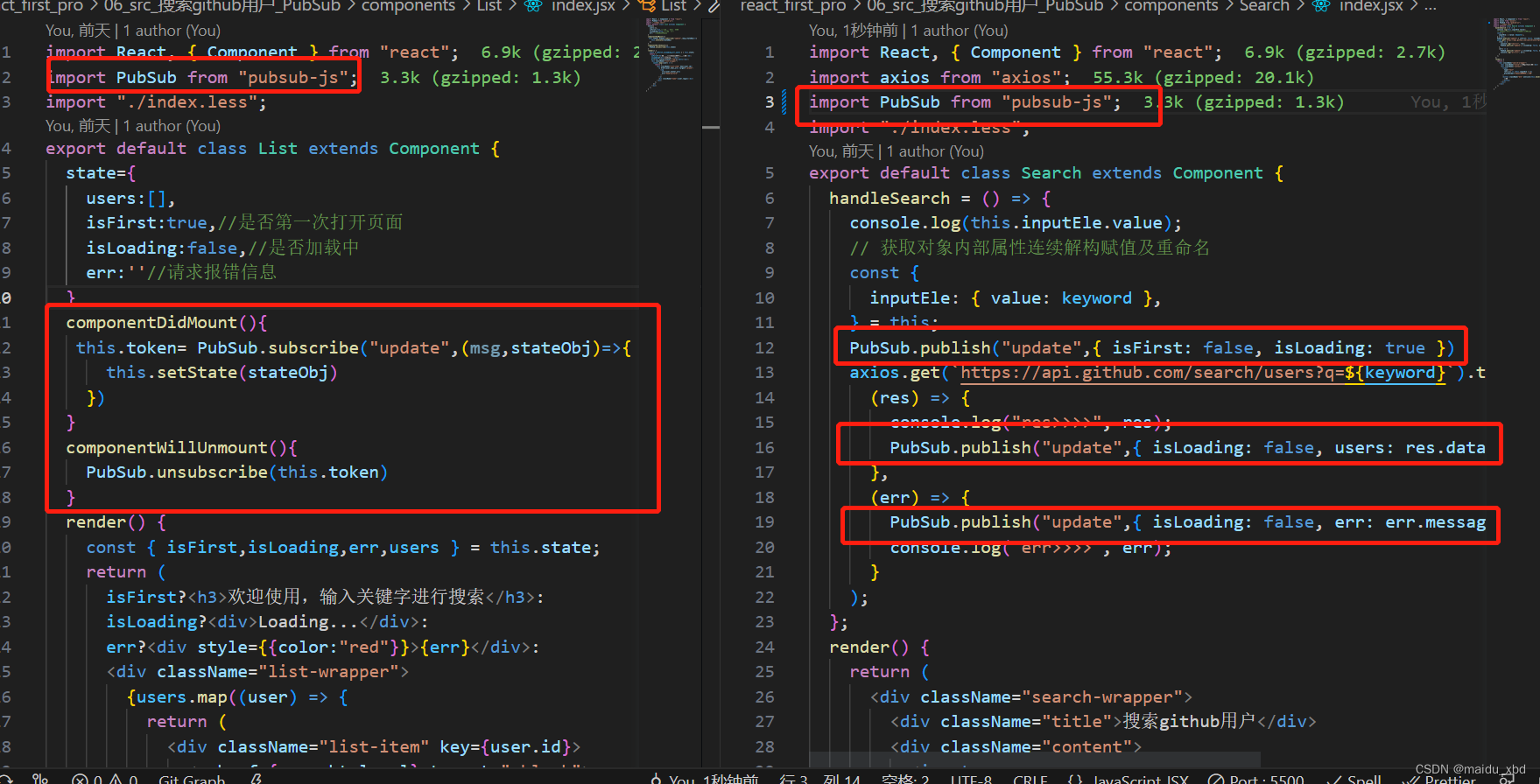Viewport: 1540px width, 784px height.
Task: Follow the api.github.com search users URL link
Action: pos(1203,373)
